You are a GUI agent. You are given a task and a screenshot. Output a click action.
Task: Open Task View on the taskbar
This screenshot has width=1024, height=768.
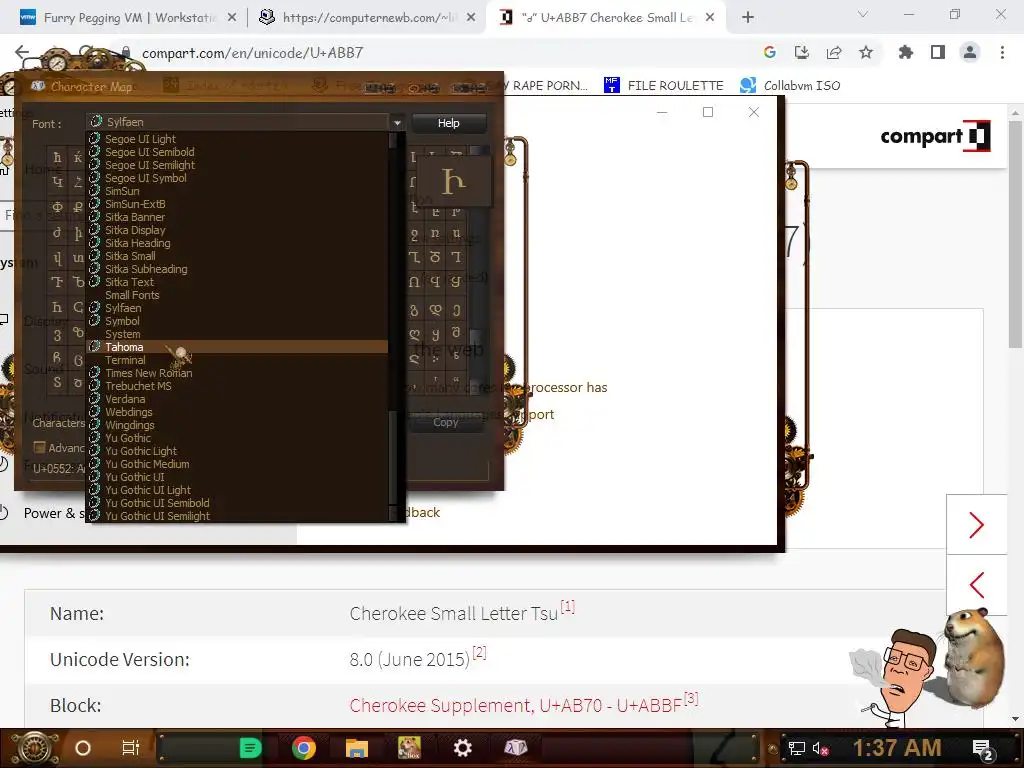click(x=131, y=748)
